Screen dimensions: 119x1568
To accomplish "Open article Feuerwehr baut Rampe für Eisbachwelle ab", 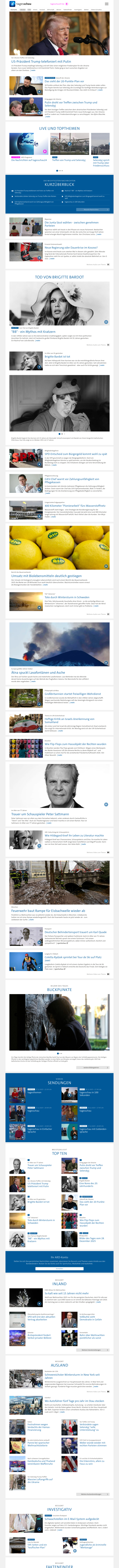I will tap(48, 911).
